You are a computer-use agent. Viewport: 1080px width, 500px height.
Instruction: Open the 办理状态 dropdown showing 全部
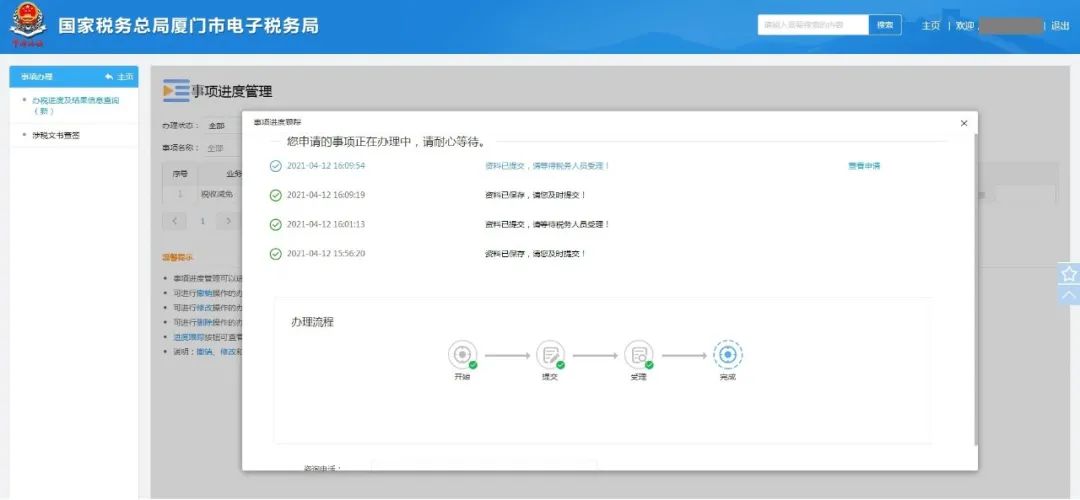(224, 126)
